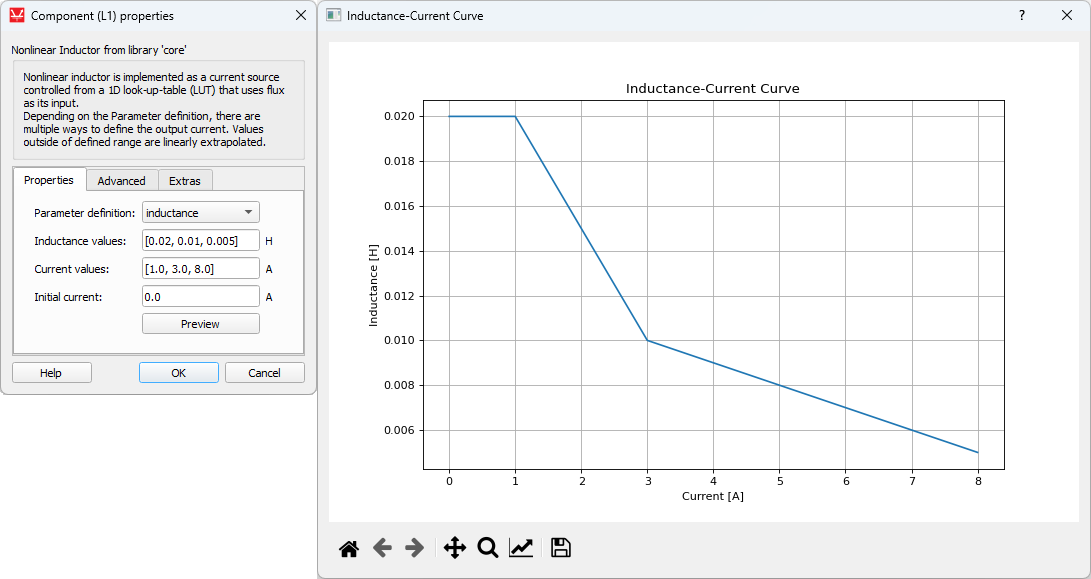Viewport: 1091px width, 579px height.
Task: Close the Inductance-Current Curve window
Action: click(x=1067, y=16)
